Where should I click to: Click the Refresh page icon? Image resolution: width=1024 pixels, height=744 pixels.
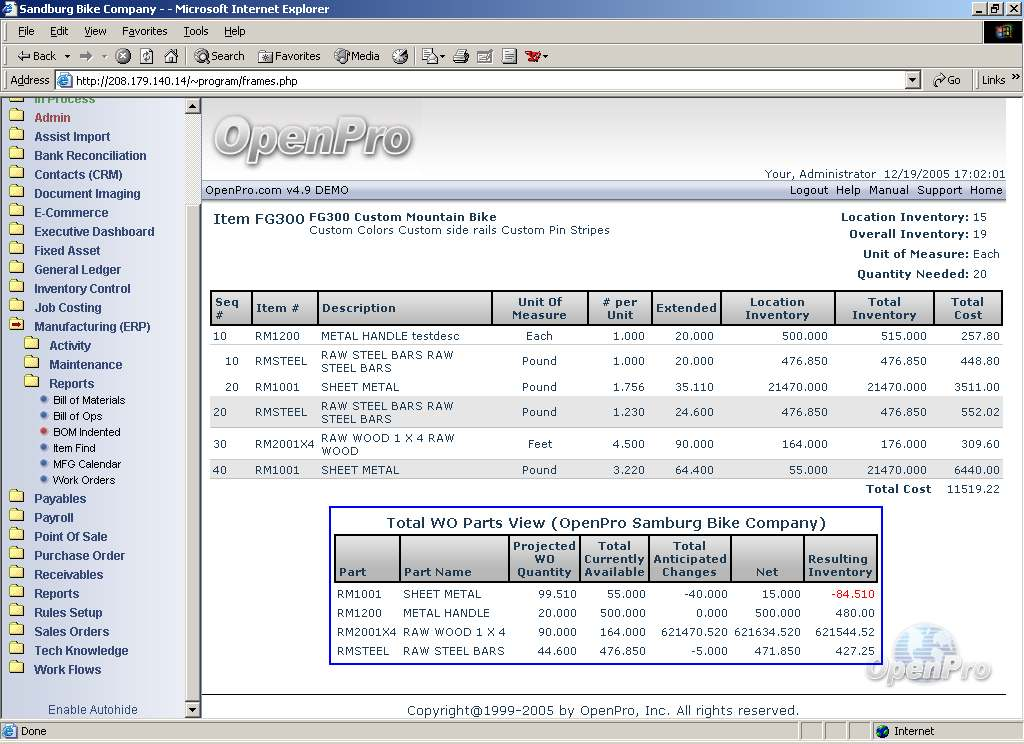click(147, 56)
